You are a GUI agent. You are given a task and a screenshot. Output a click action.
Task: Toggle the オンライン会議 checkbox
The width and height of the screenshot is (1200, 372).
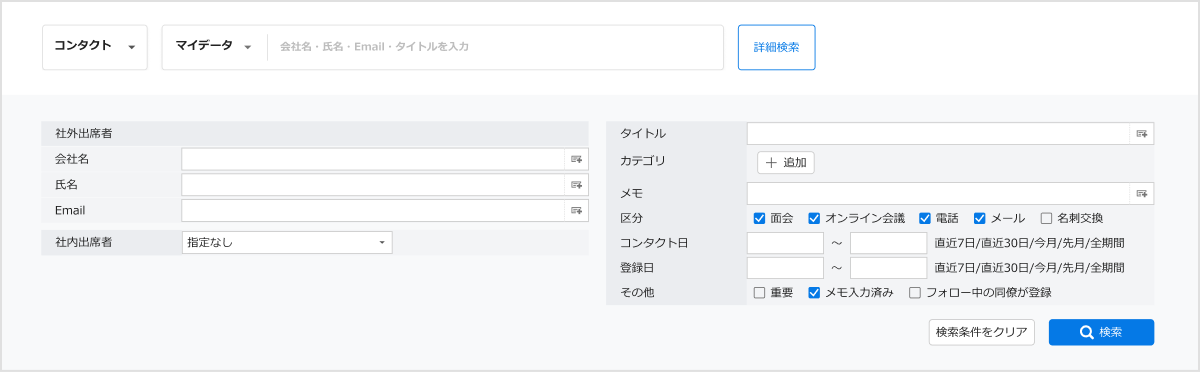[x=814, y=218]
